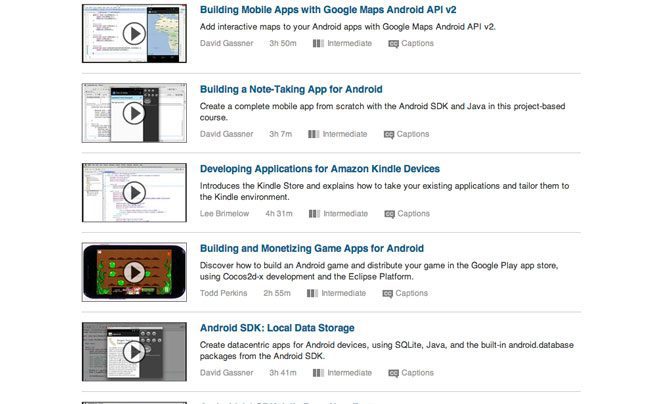Click the level icon in Google Maps course row

(318, 43)
